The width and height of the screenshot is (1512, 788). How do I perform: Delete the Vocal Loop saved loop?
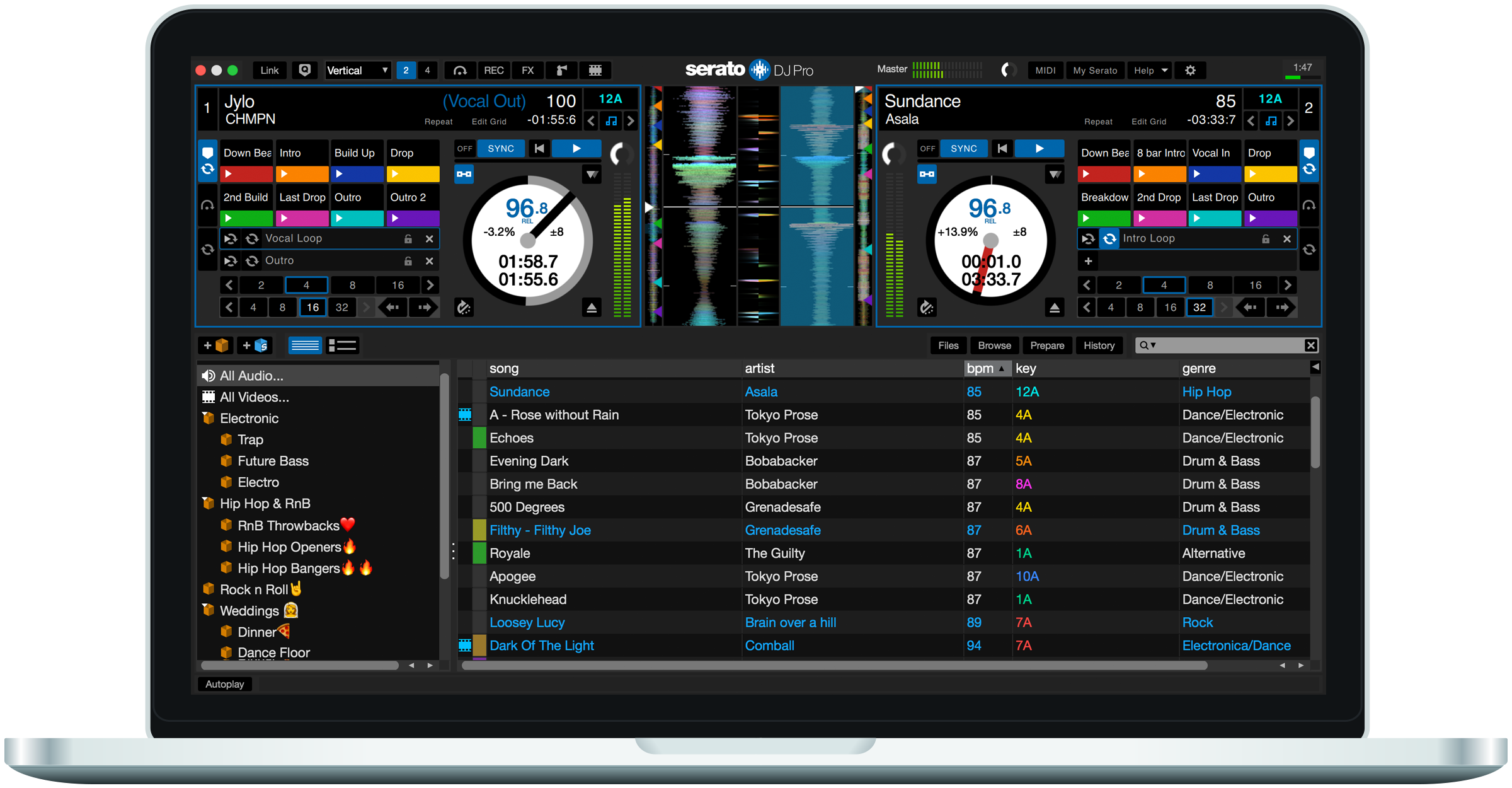pos(429,239)
